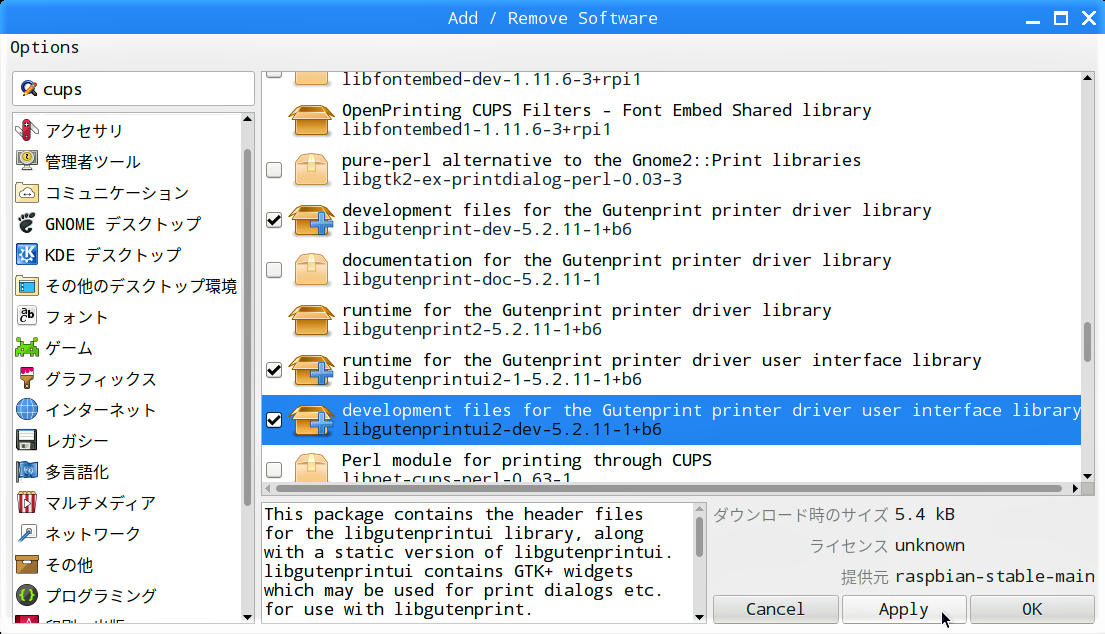Click package icon for libgutenprintui2-1
The image size is (1105, 634).
[x=311, y=370]
